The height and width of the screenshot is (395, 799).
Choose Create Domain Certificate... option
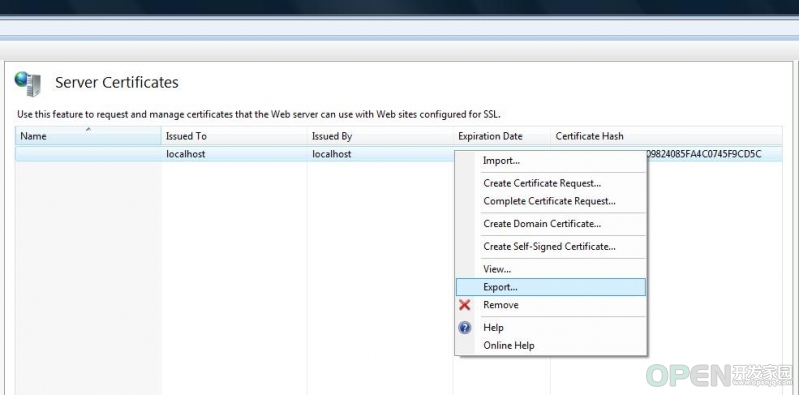551,223
